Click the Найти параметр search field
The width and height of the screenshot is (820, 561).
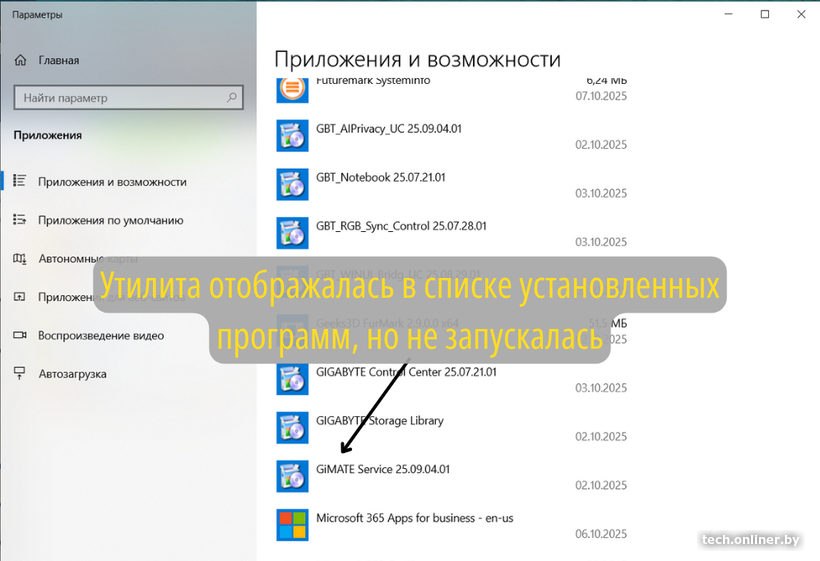[129, 98]
